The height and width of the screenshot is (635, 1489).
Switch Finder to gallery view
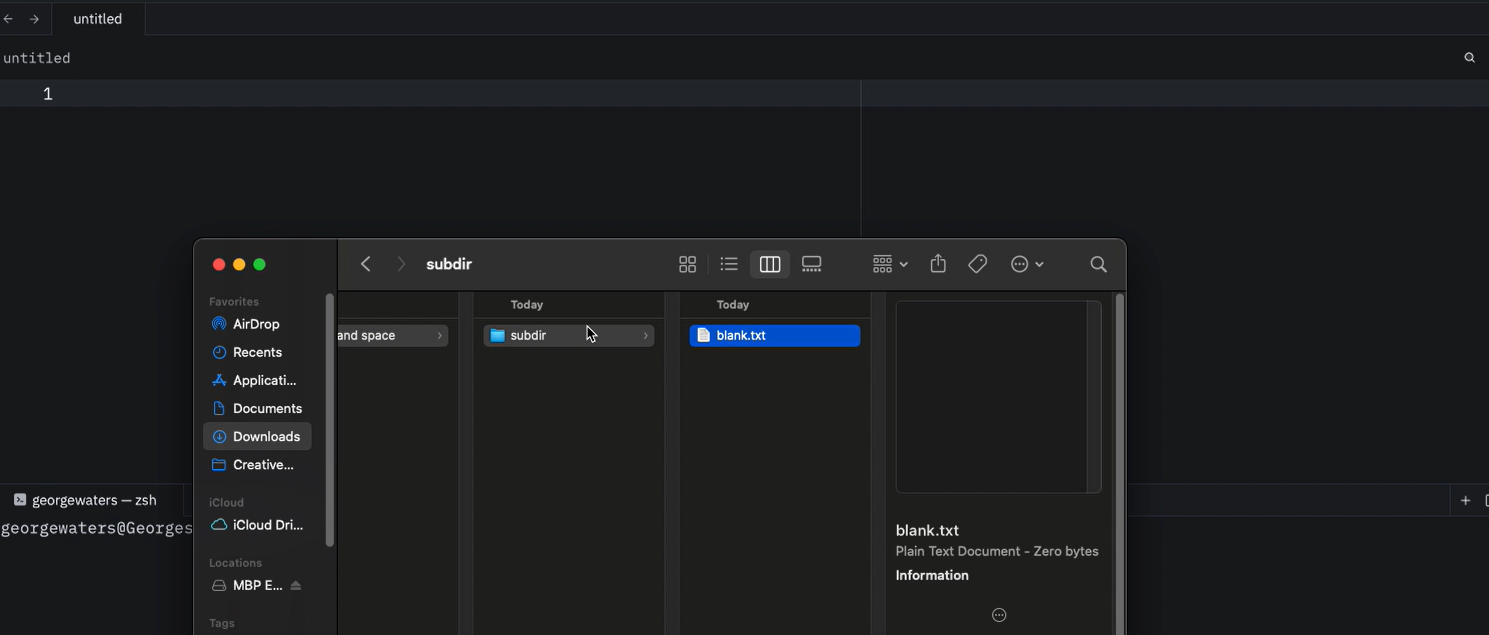812,264
